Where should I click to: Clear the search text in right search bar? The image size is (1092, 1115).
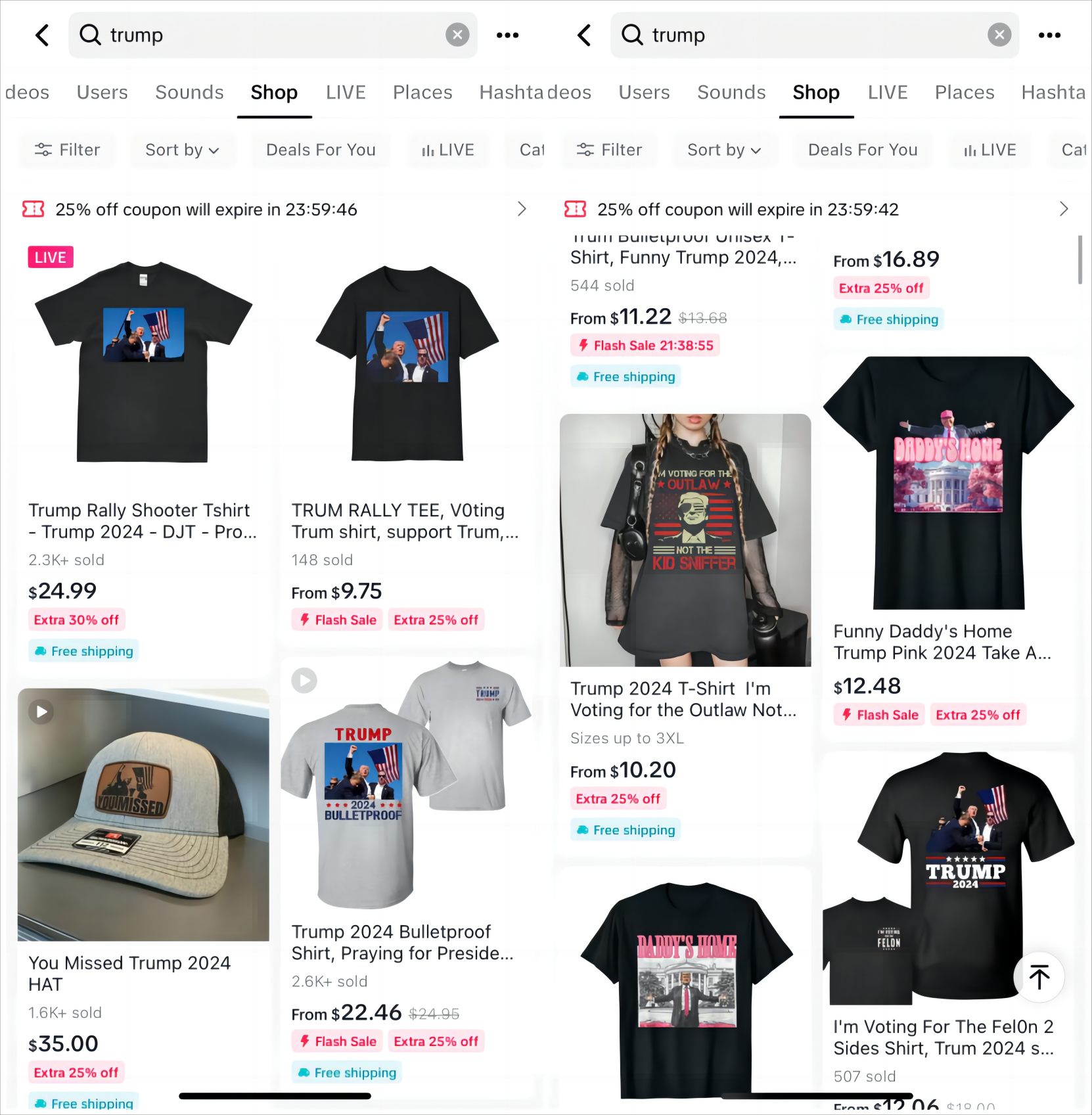[999, 35]
